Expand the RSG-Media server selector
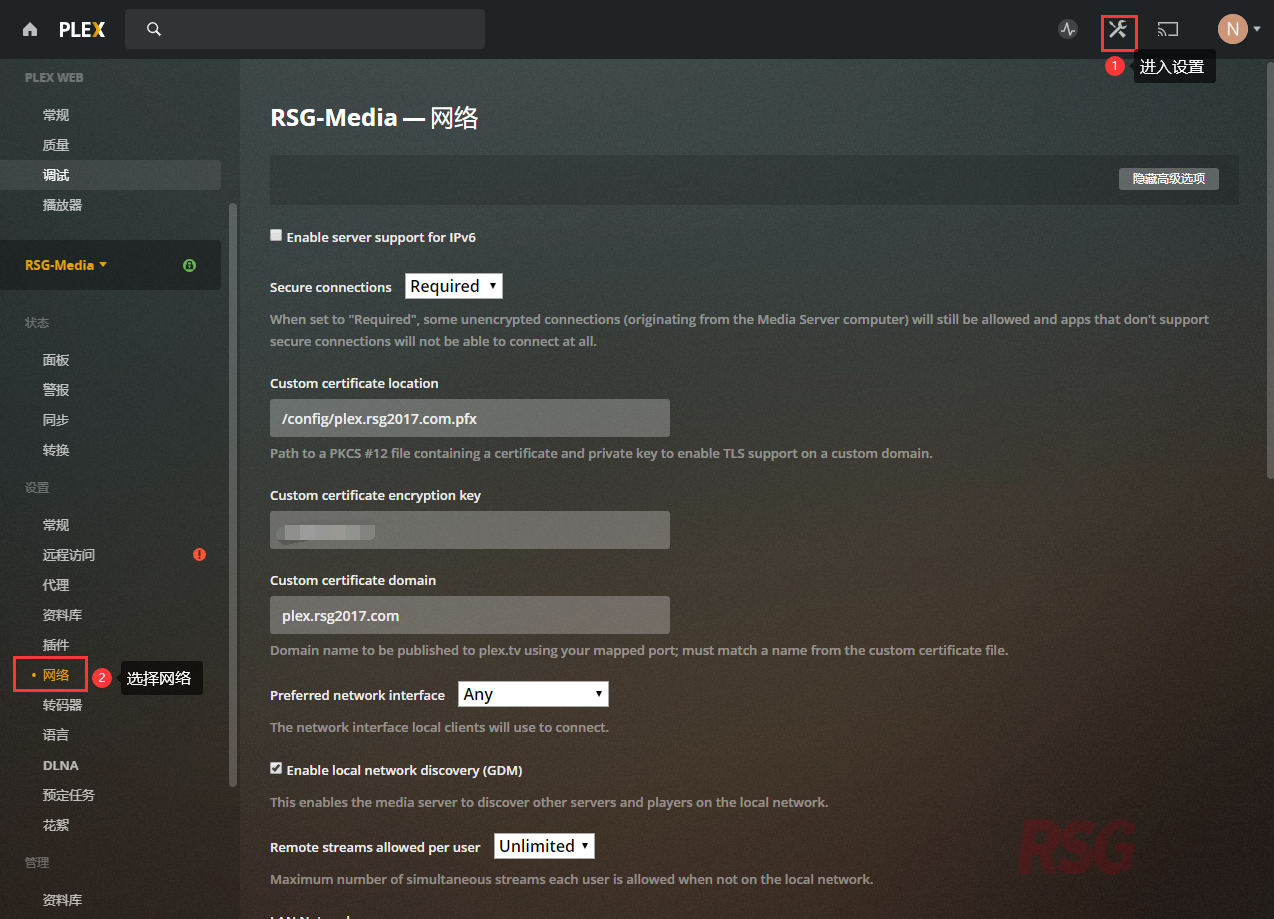Screen dimensions: 1274x919 [66, 265]
